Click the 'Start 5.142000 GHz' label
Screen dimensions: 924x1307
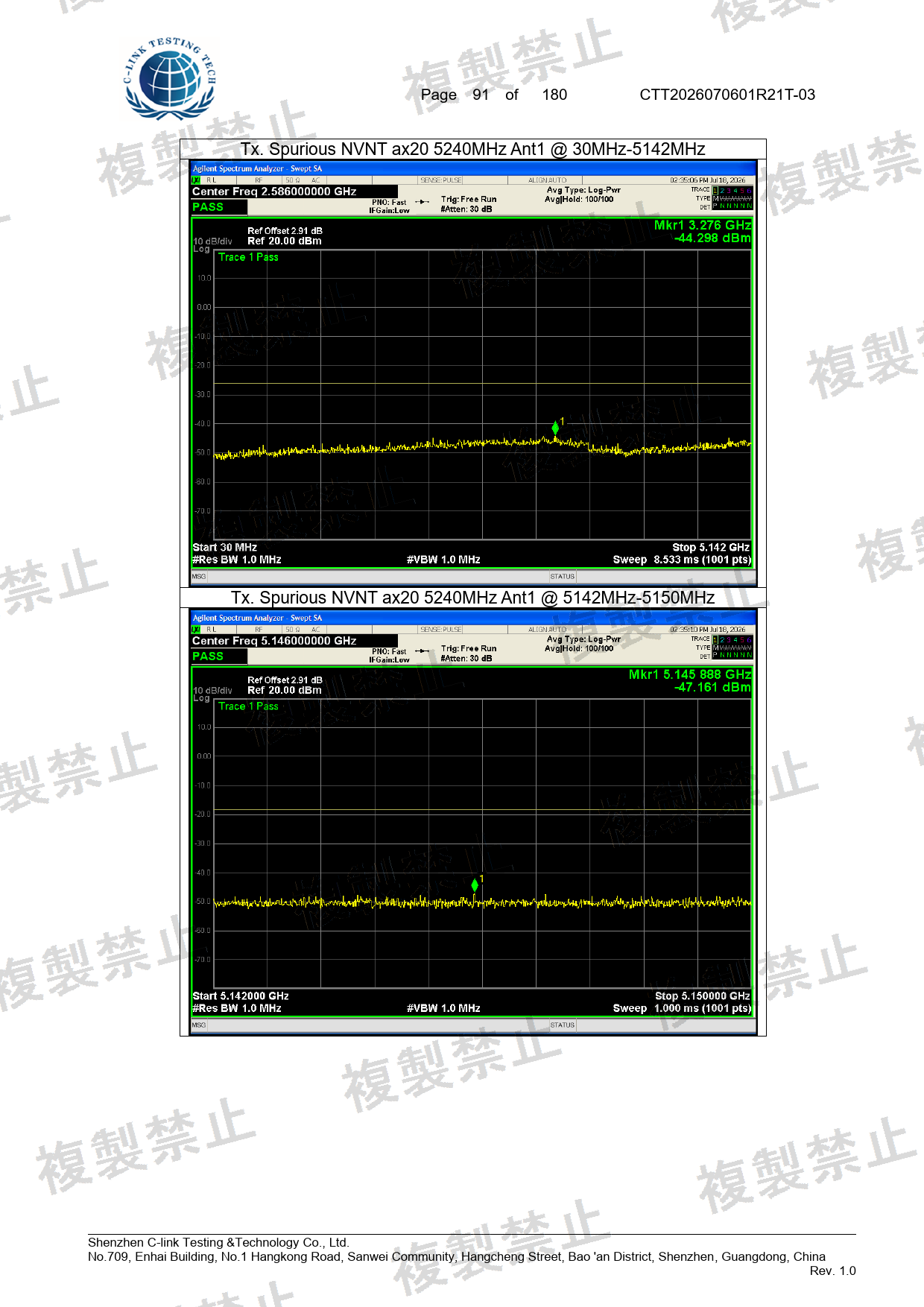pyautogui.click(x=241, y=996)
